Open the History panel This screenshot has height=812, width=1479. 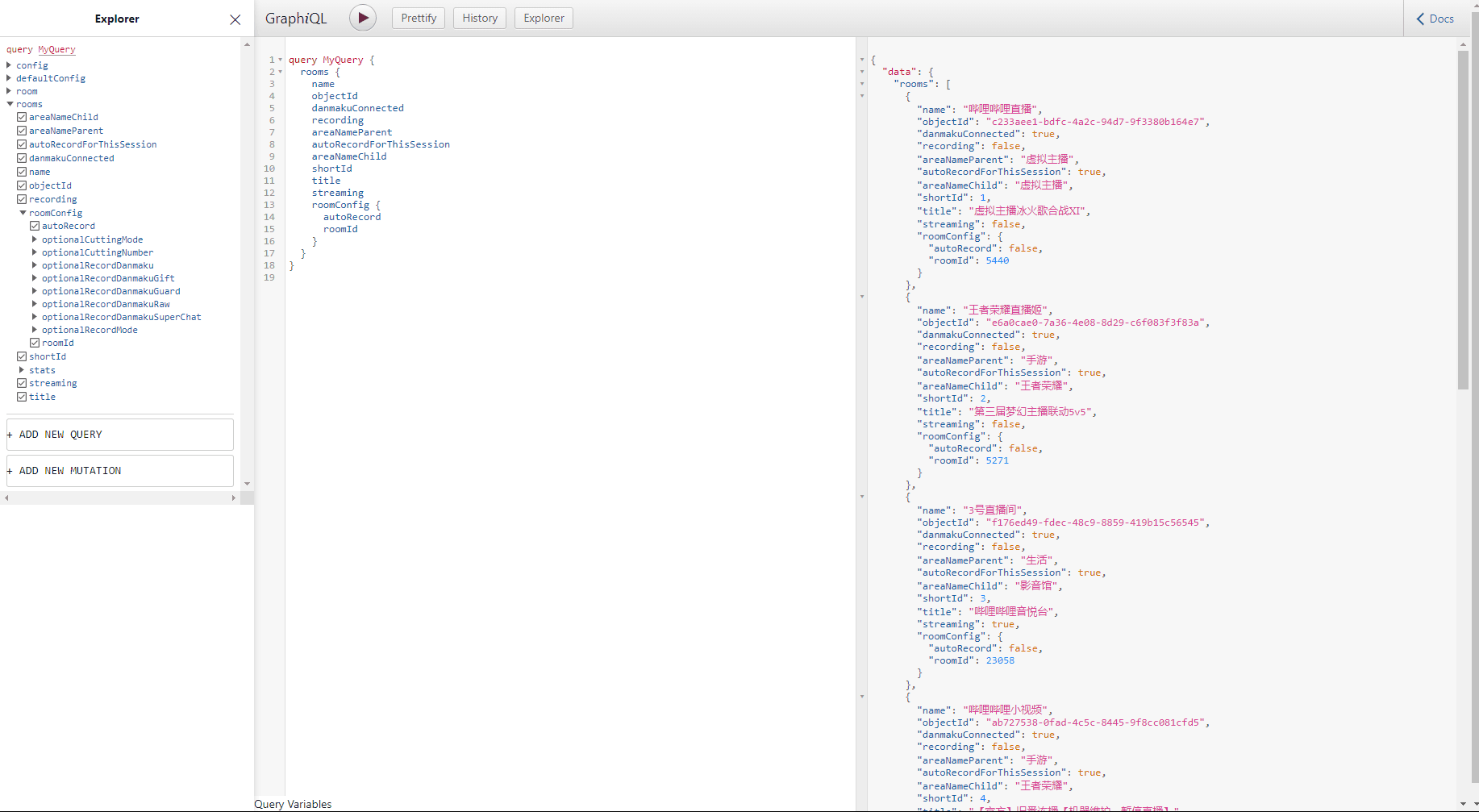click(479, 17)
